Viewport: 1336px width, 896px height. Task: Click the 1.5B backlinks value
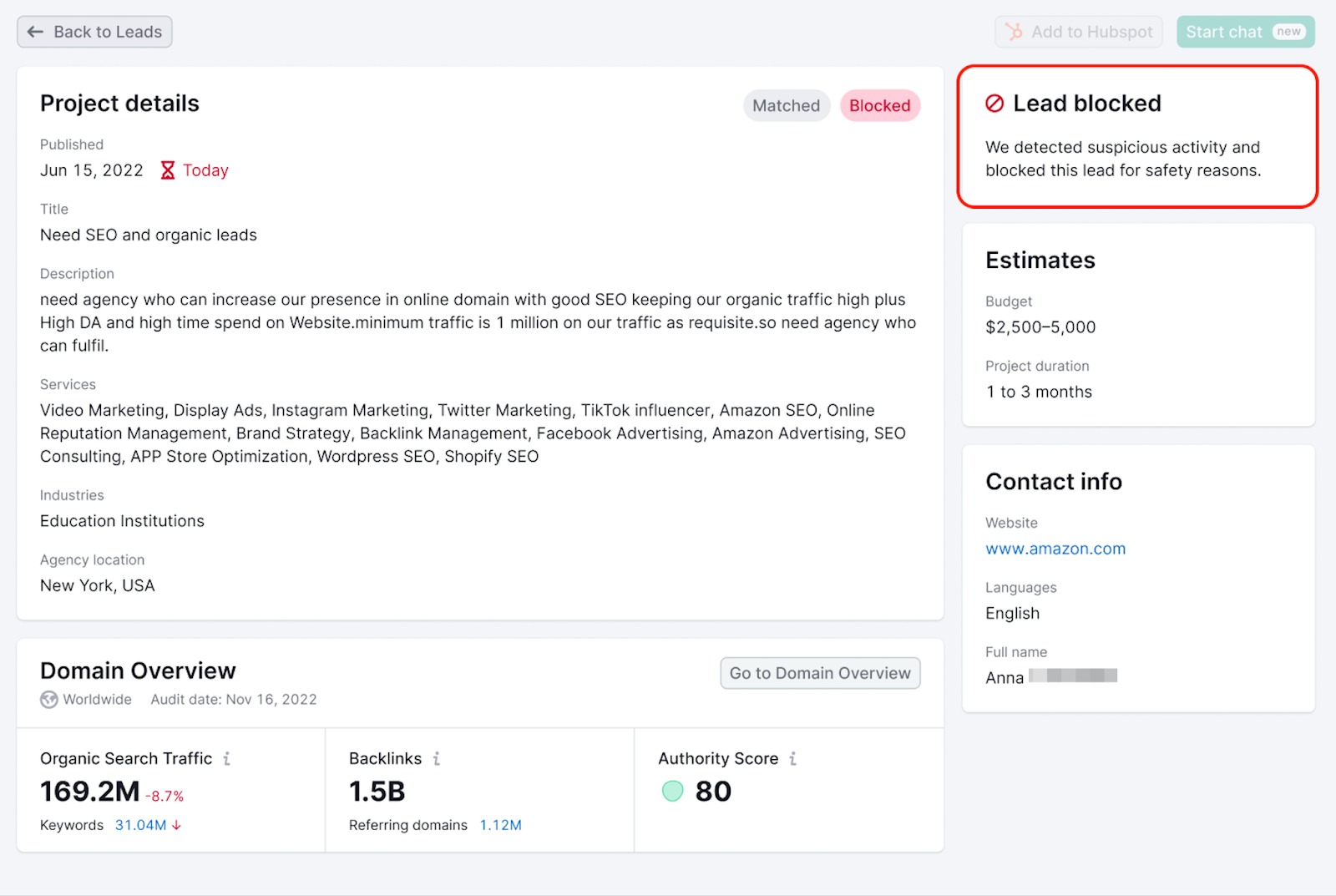click(x=377, y=791)
